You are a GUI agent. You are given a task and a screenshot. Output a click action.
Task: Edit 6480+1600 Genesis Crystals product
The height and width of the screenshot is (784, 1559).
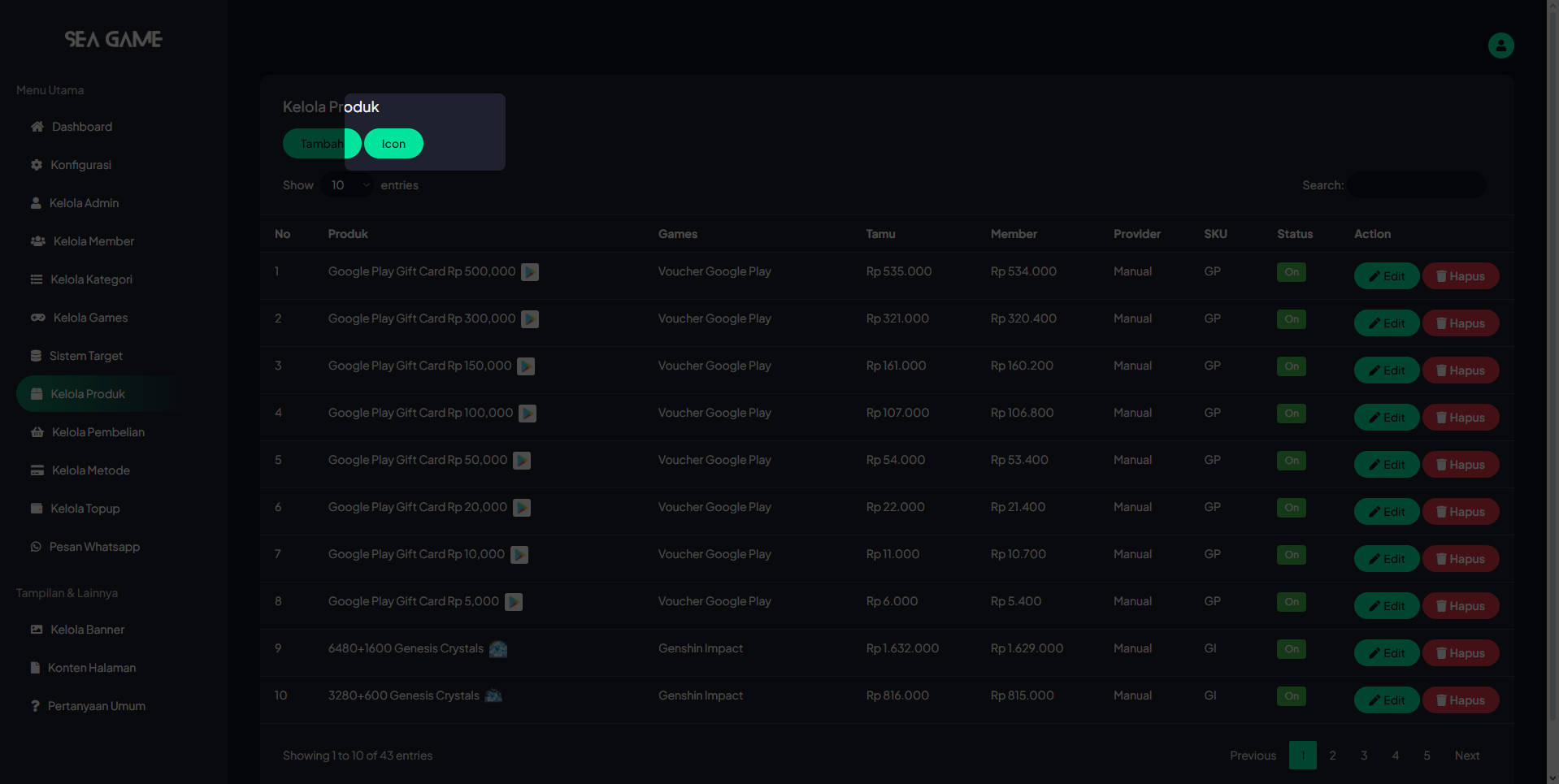pos(1387,653)
